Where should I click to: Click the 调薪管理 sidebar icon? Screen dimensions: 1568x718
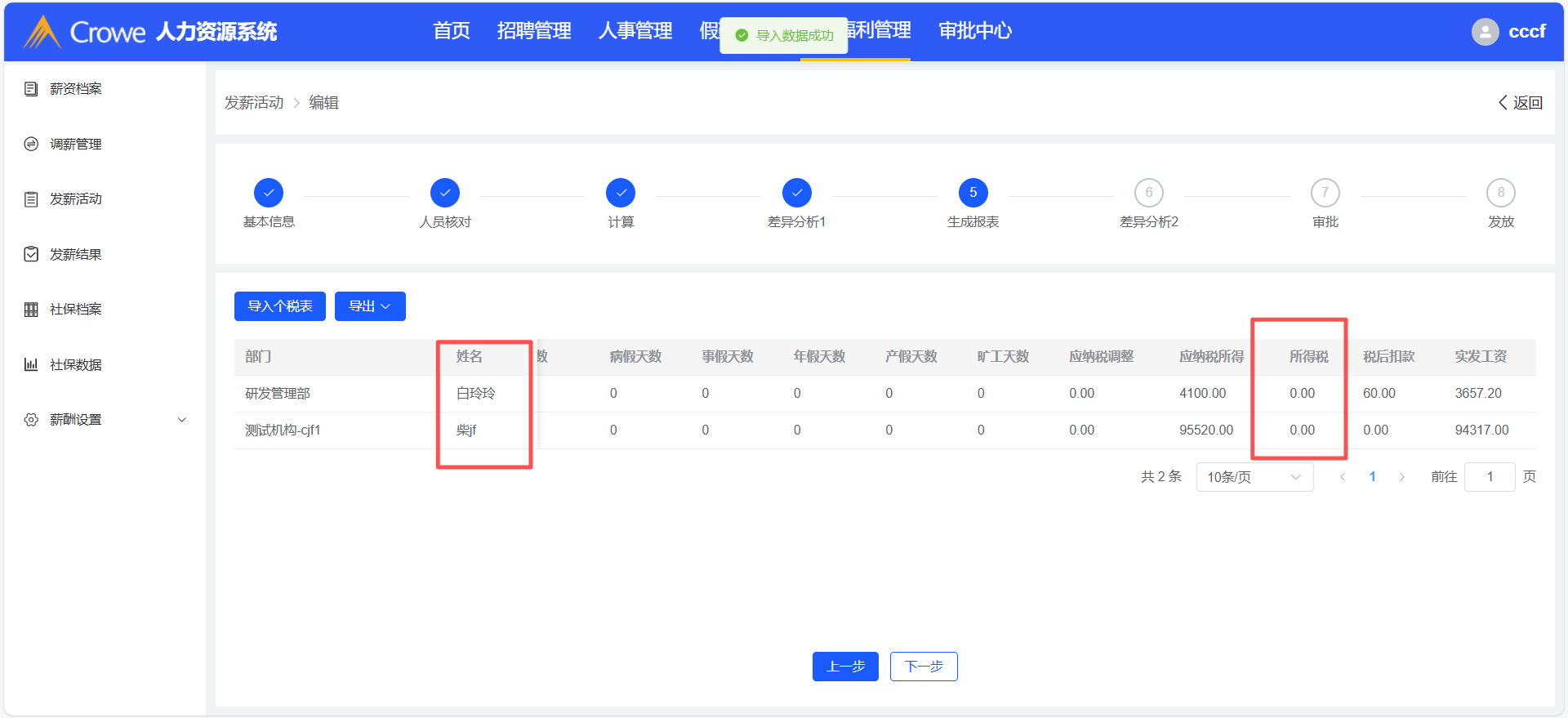pyautogui.click(x=31, y=144)
